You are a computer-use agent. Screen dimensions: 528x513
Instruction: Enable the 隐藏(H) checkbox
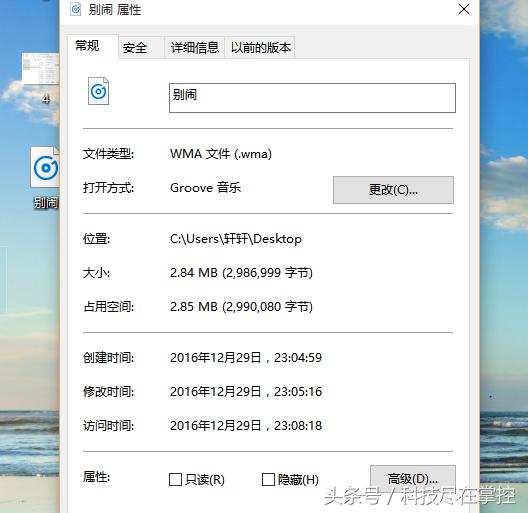coord(268,479)
